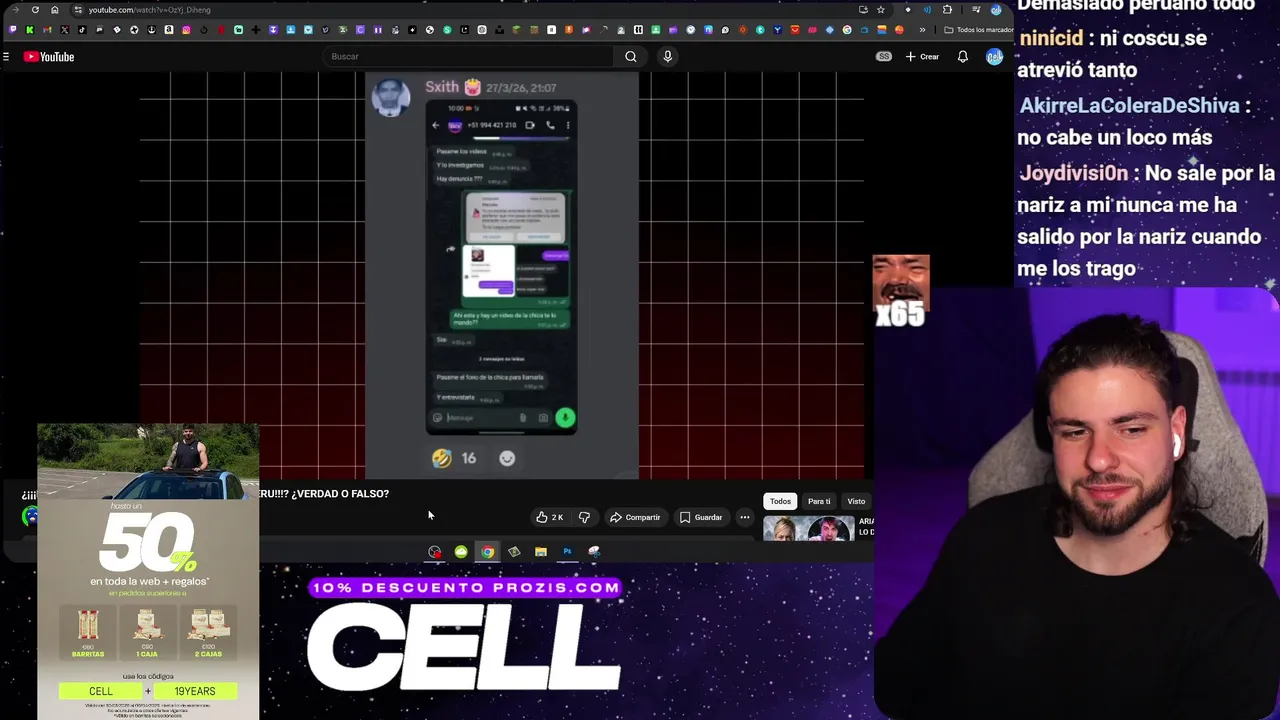Screen dimensions: 1280x720
Task: Click the AkirreLaColeraDeShiva chat username
Action: (1129, 105)
